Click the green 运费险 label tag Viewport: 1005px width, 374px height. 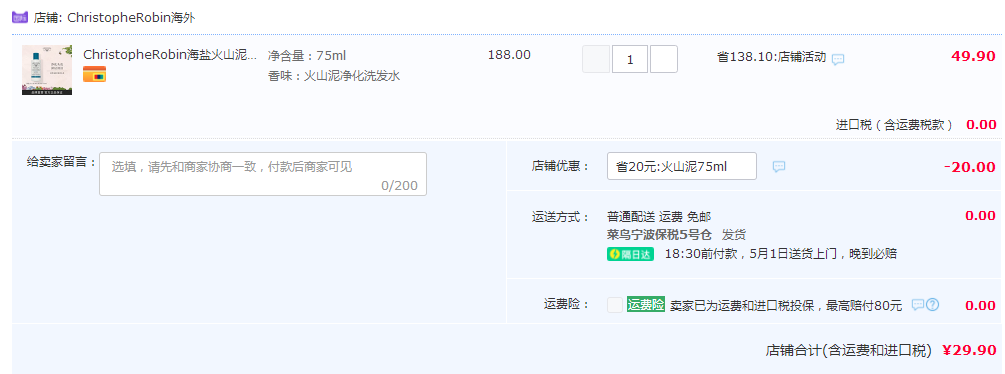pos(646,305)
